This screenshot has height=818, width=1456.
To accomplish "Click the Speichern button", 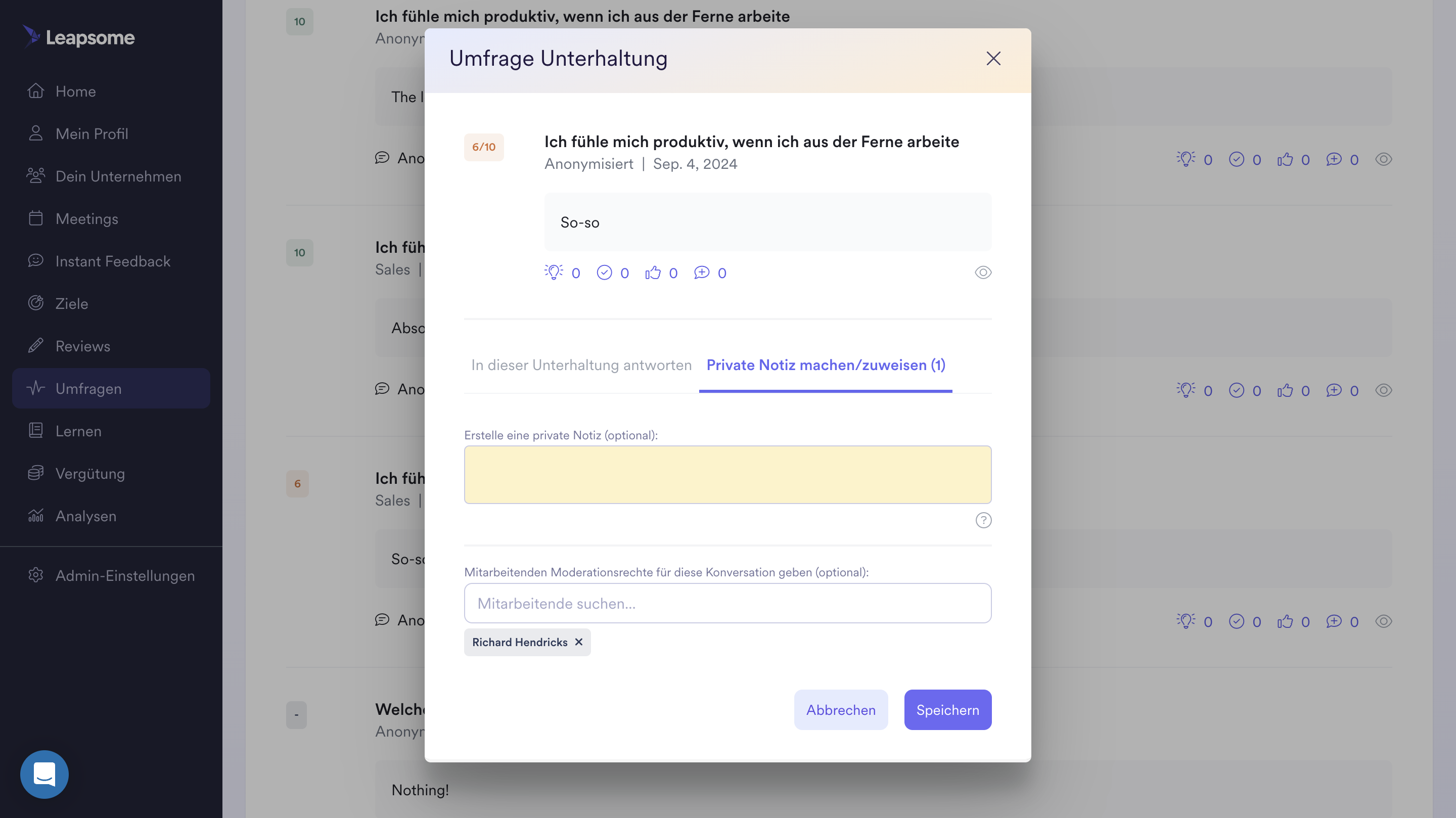I will point(947,709).
